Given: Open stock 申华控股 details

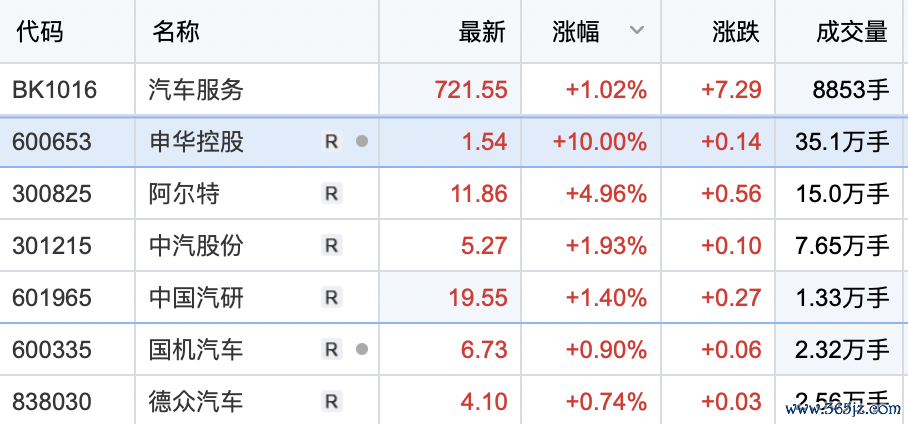Looking at the screenshot, I should coord(196,142).
